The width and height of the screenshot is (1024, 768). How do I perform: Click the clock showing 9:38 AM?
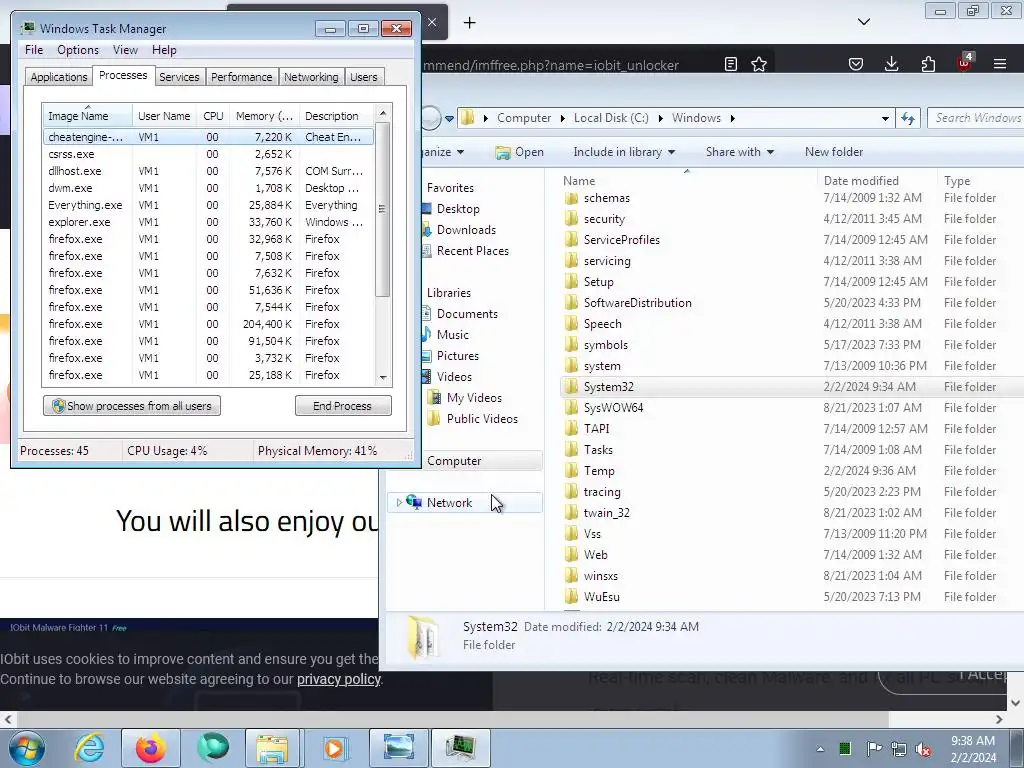click(x=973, y=741)
